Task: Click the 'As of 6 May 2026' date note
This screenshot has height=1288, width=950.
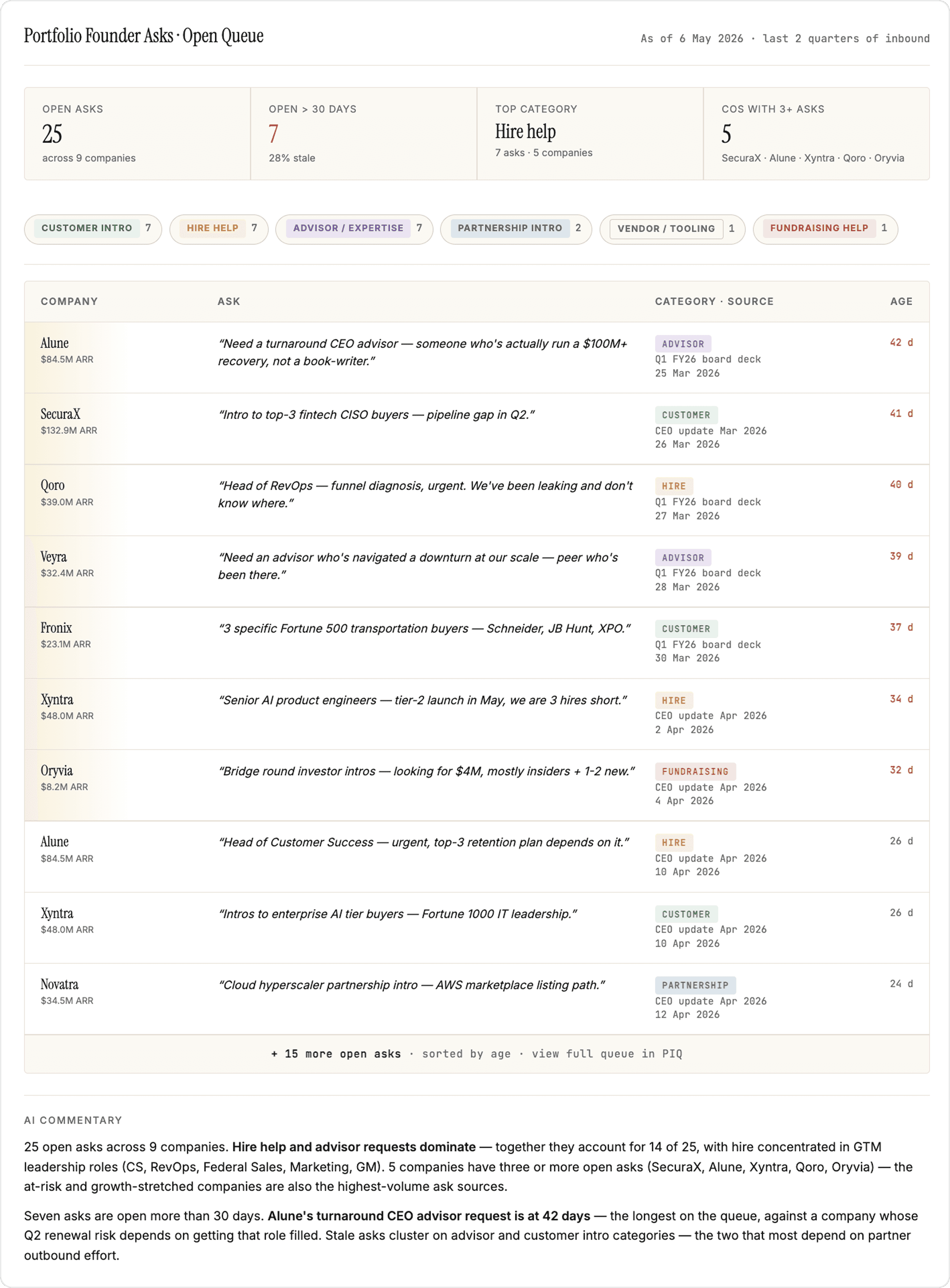Action: (x=692, y=38)
